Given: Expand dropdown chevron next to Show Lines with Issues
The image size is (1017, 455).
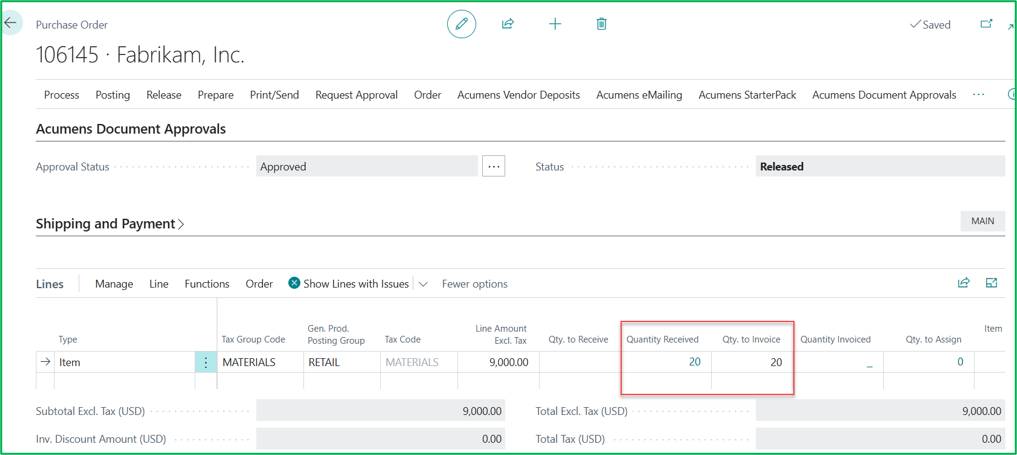Looking at the screenshot, I should tap(423, 284).
